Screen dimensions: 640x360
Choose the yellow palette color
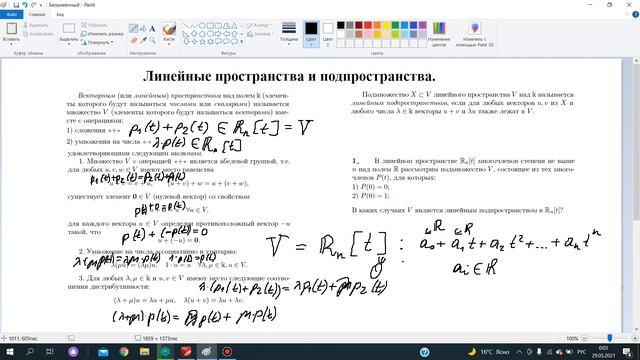(x=386, y=25)
